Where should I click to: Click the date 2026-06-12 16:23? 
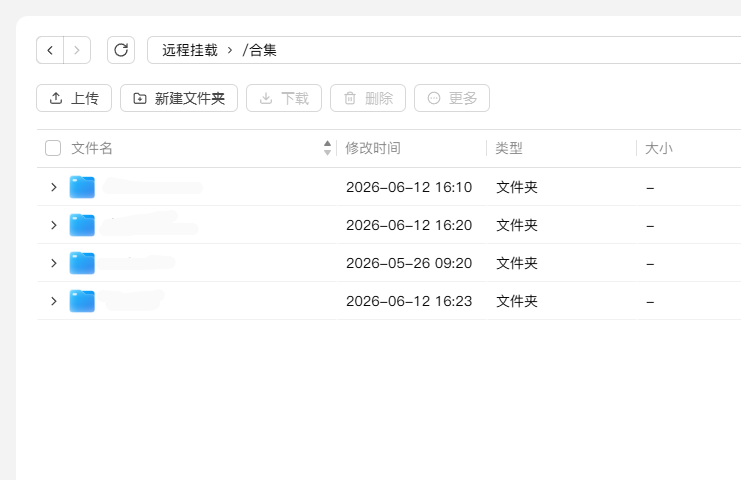409,301
